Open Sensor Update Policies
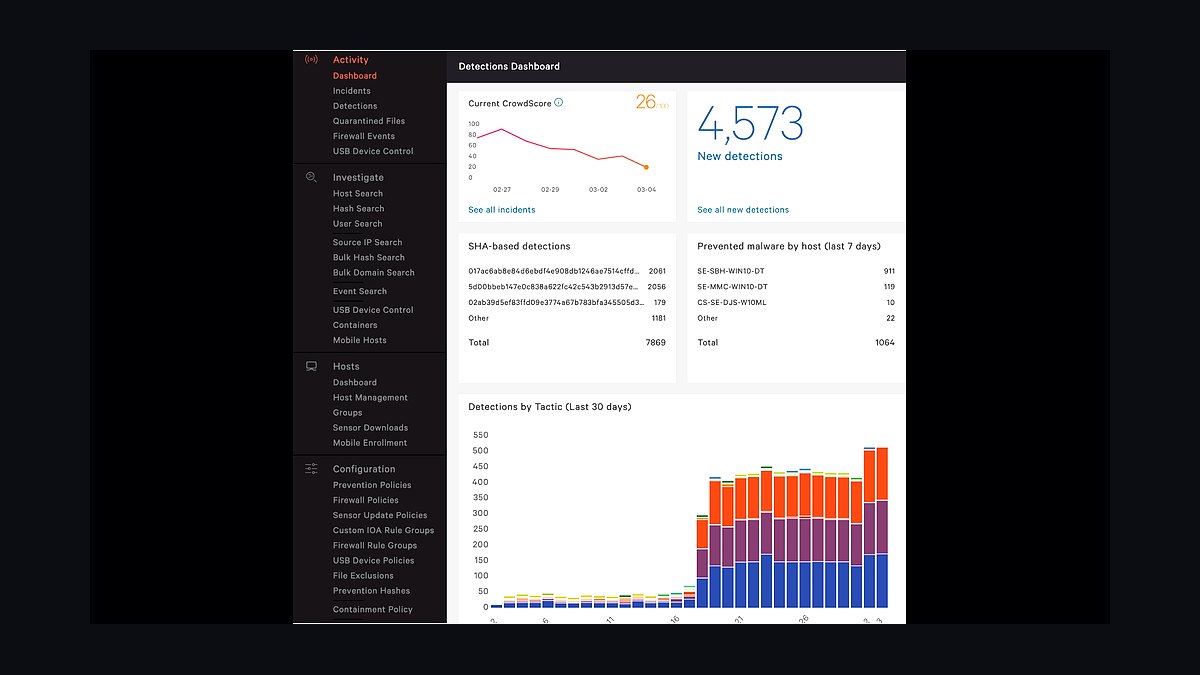Viewport: 1200px width, 675px height. 380,515
